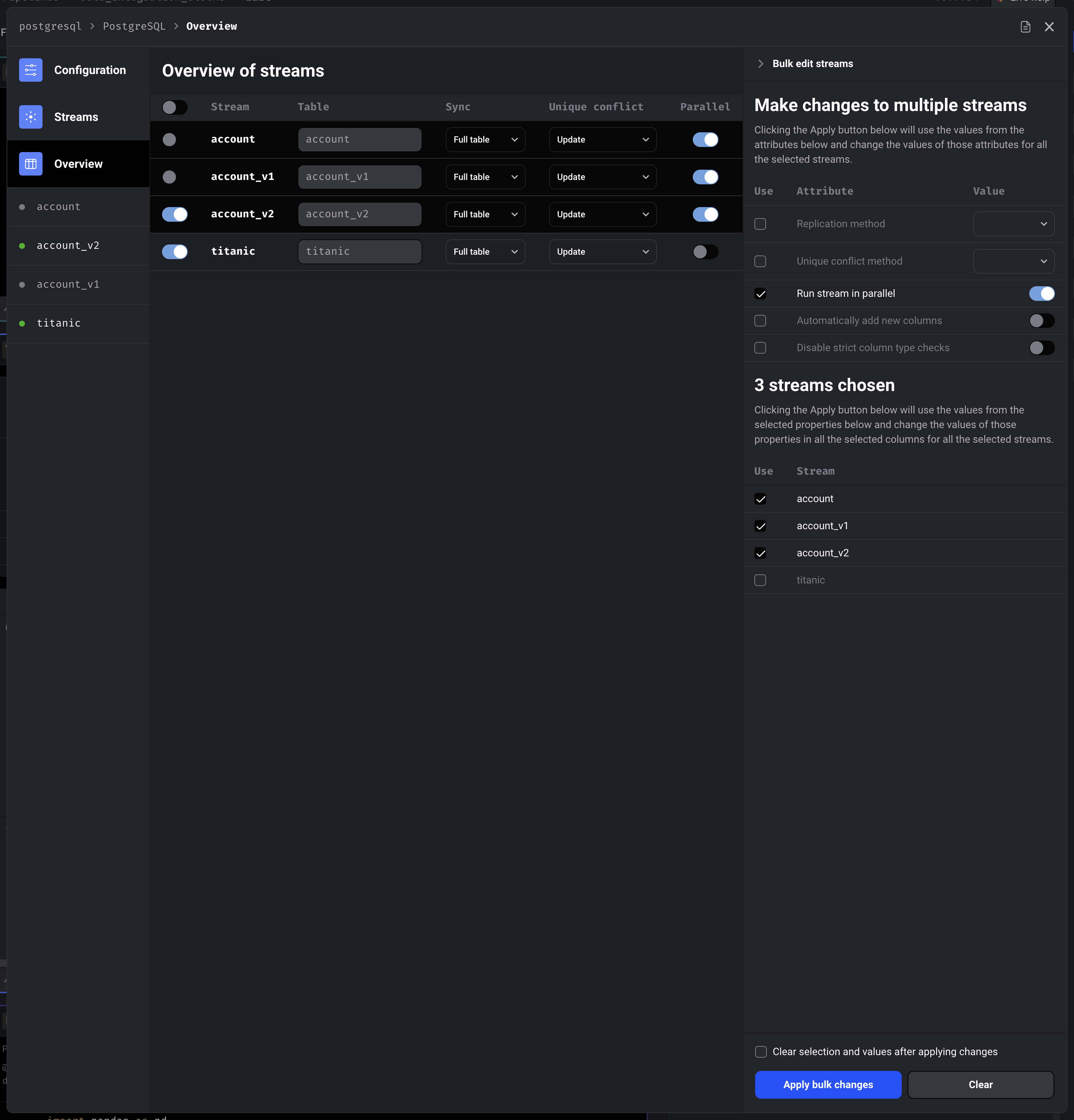Image resolution: width=1074 pixels, height=1120 pixels.
Task: Click the Parallel column header
Action: [x=705, y=107]
